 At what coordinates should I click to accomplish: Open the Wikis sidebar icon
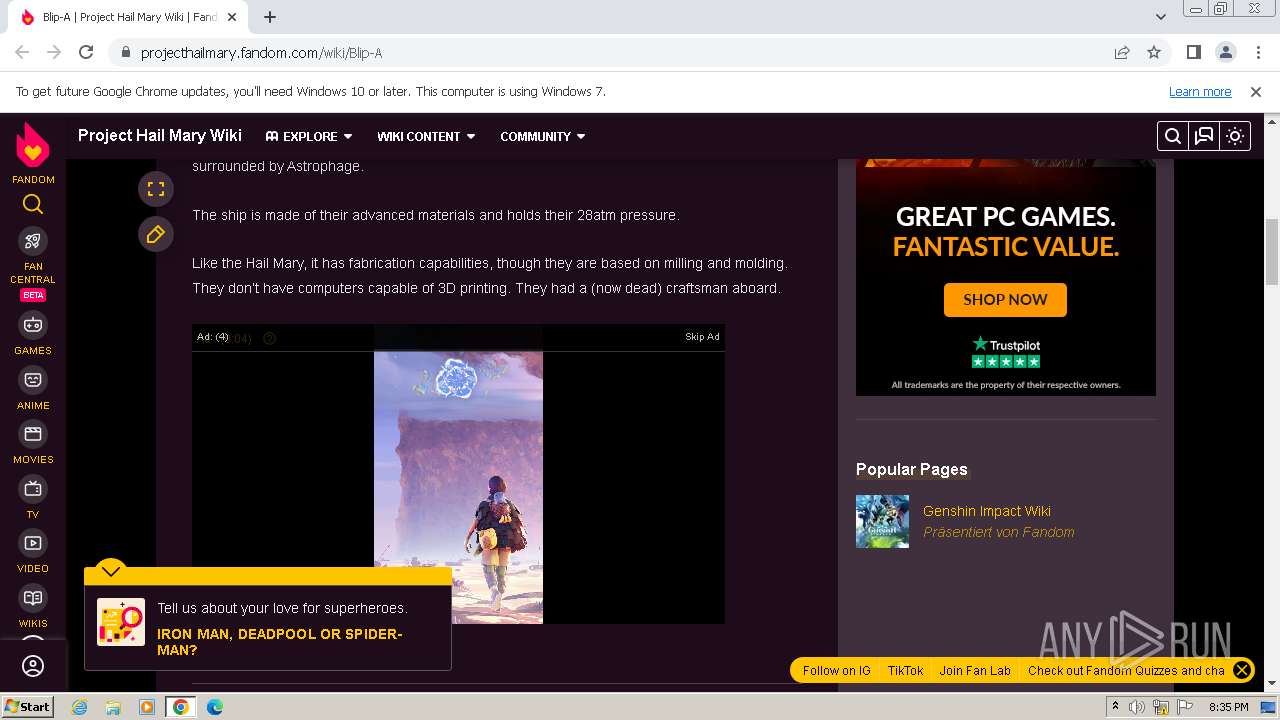pyautogui.click(x=33, y=598)
